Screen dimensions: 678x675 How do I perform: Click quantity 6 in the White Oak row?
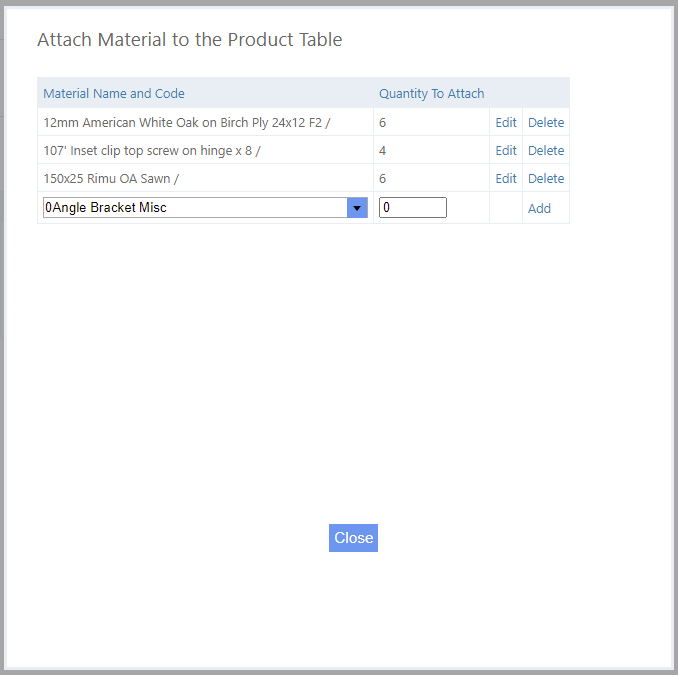point(383,122)
